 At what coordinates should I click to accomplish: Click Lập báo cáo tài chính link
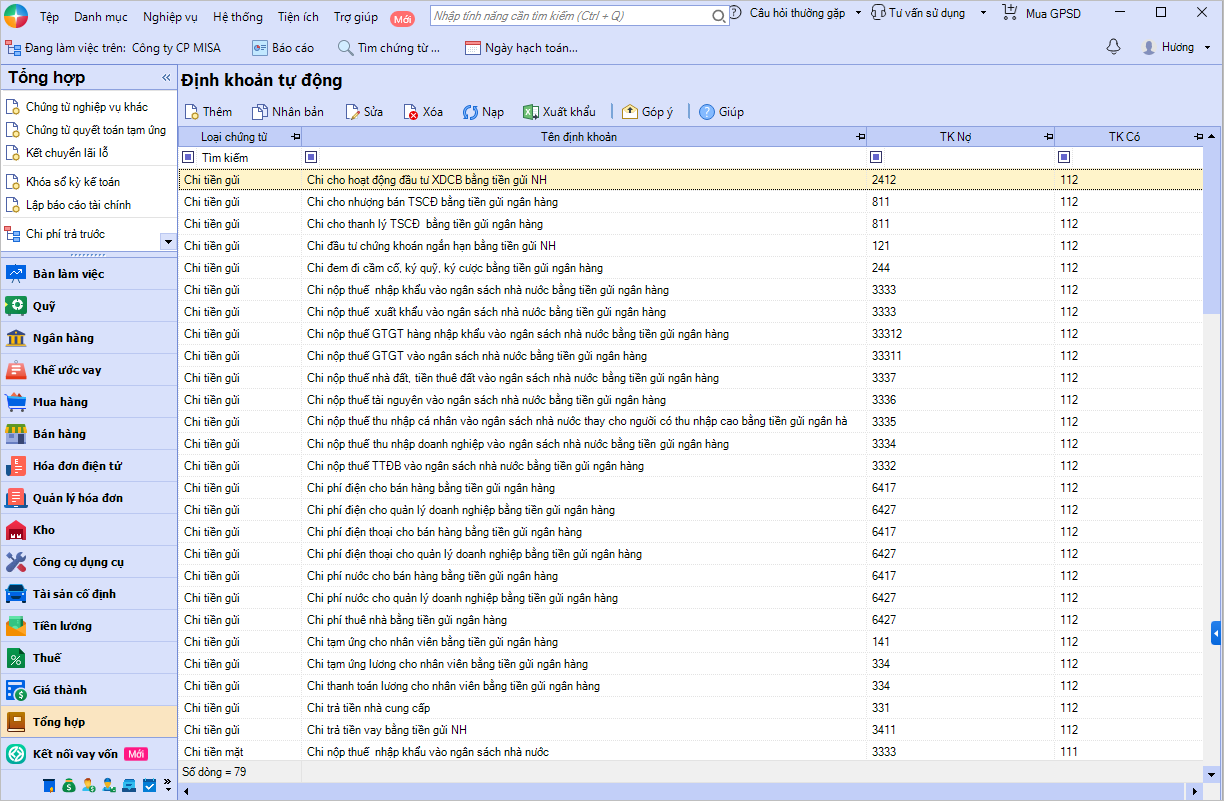[x=78, y=205]
